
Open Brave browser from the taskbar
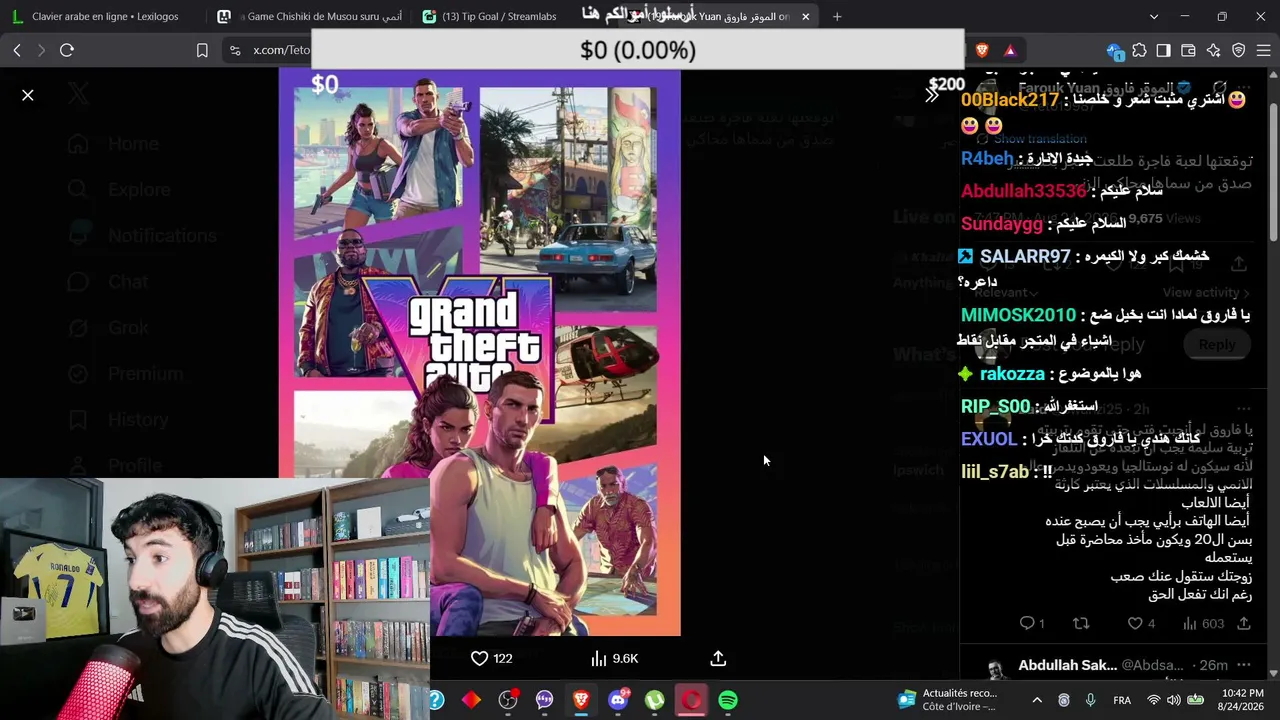coord(581,700)
